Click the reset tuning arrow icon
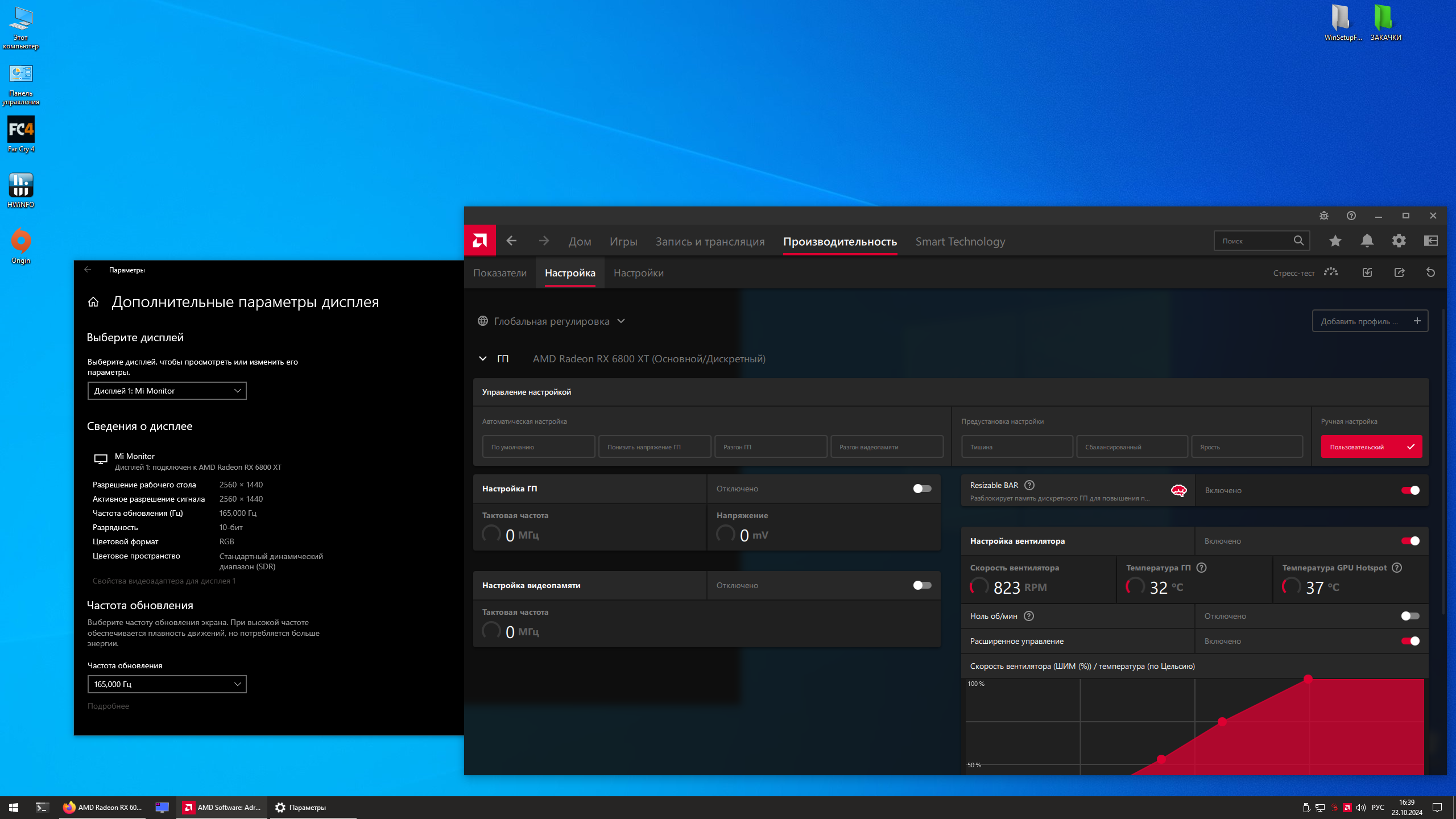The height and width of the screenshot is (819, 1456). tap(1430, 273)
